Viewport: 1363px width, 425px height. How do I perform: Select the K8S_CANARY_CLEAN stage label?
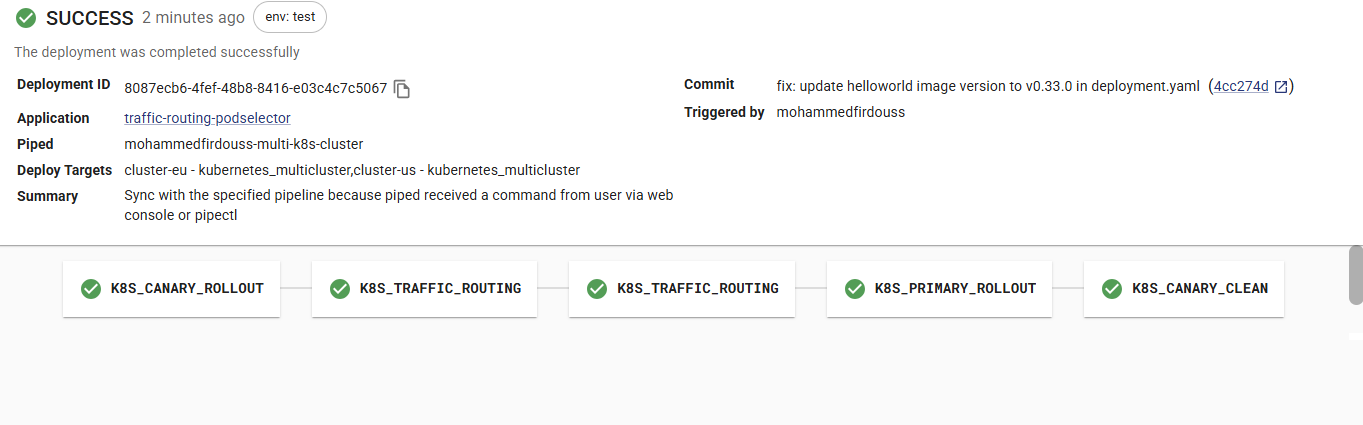[1200, 289]
